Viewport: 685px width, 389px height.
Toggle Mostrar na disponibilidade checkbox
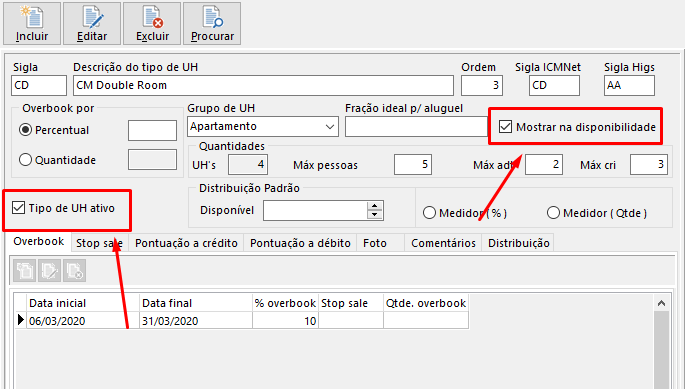pos(505,127)
